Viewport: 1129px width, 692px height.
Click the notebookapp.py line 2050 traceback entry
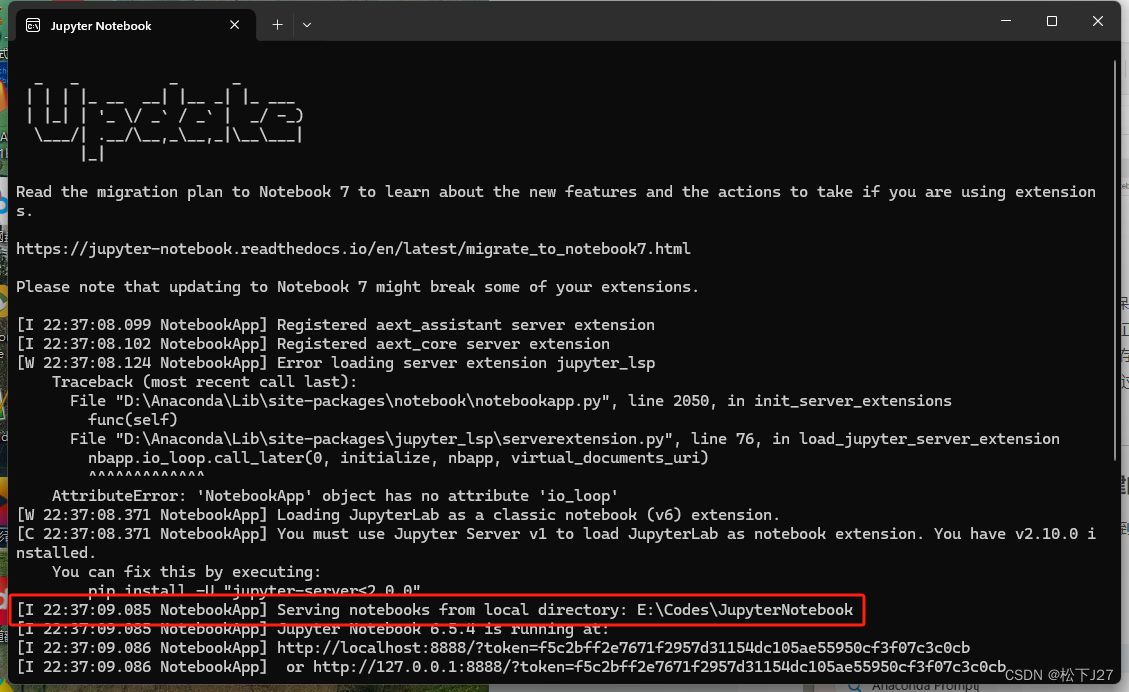pos(510,401)
